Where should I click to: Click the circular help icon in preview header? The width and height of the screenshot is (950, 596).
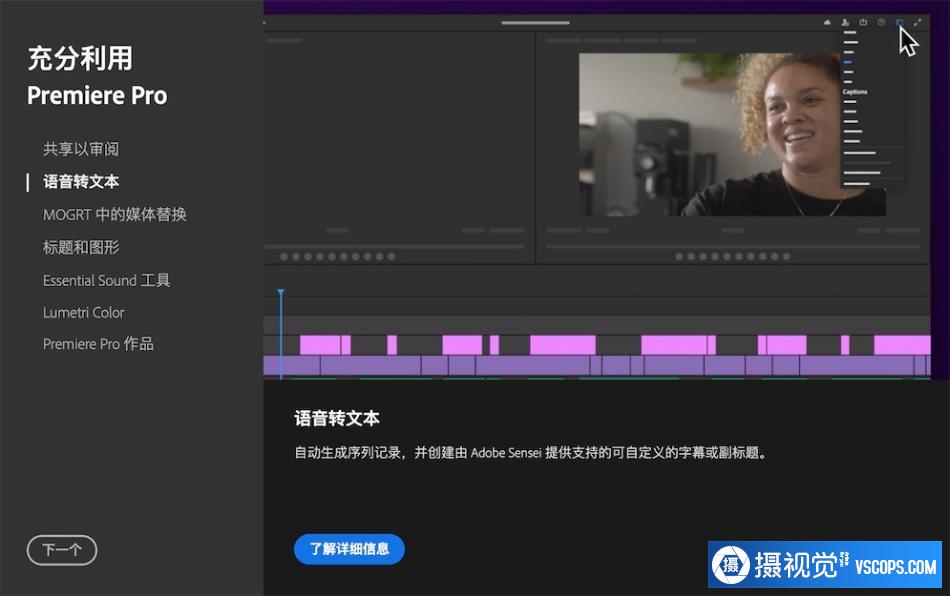(x=881, y=22)
